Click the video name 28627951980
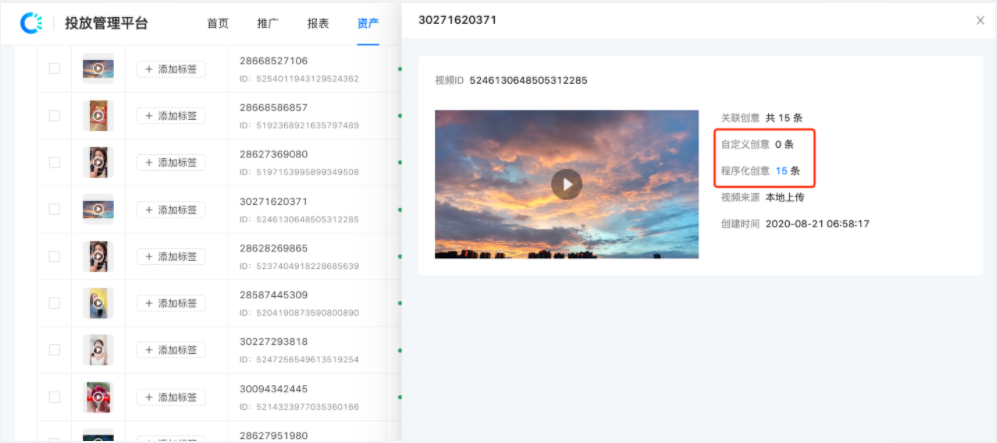The width and height of the screenshot is (997, 443). coord(273,435)
